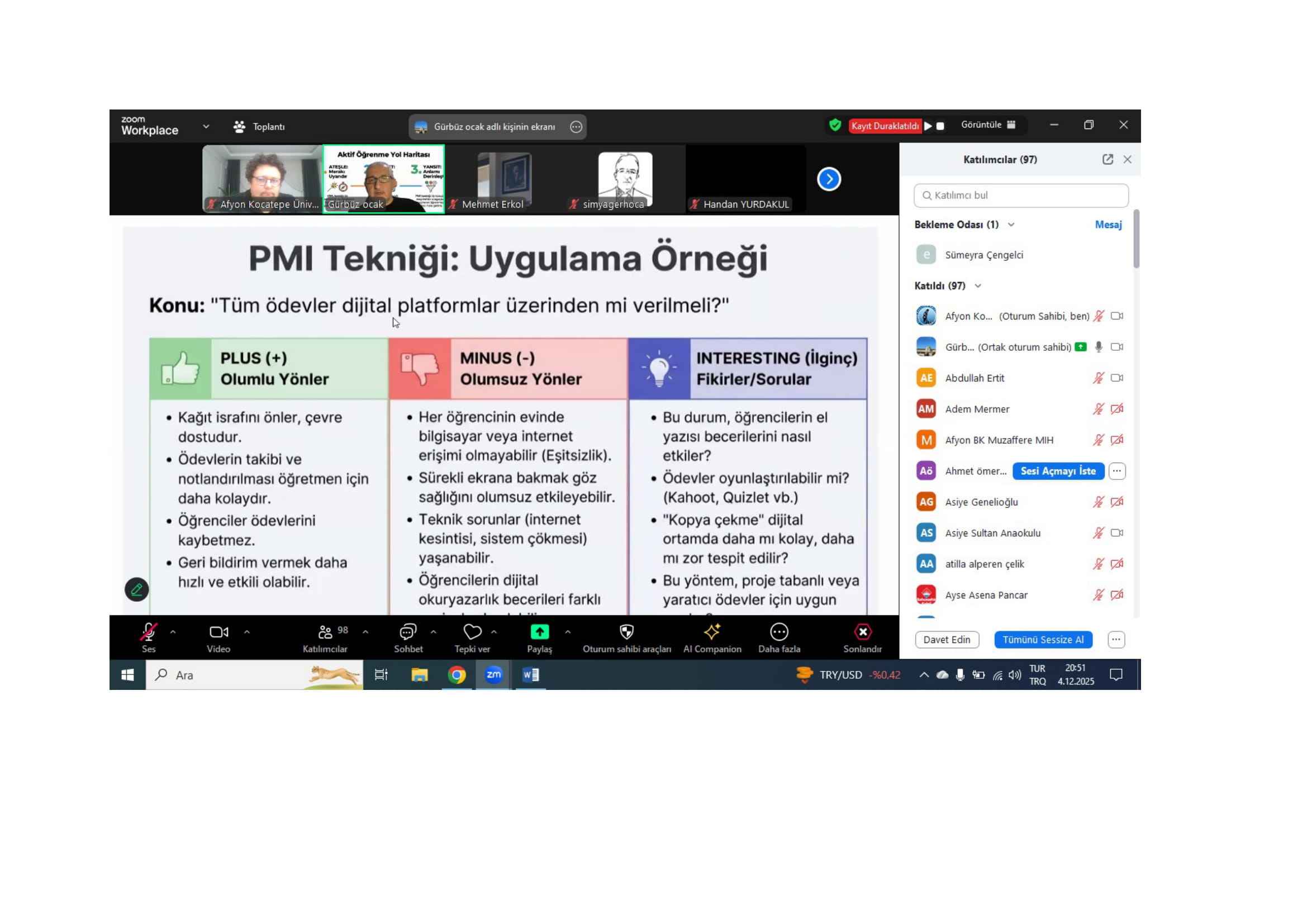The height and width of the screenshot is (924, 1307).
Task: Open Tepki ver heart reactions icon
Action: click(472, 632)
